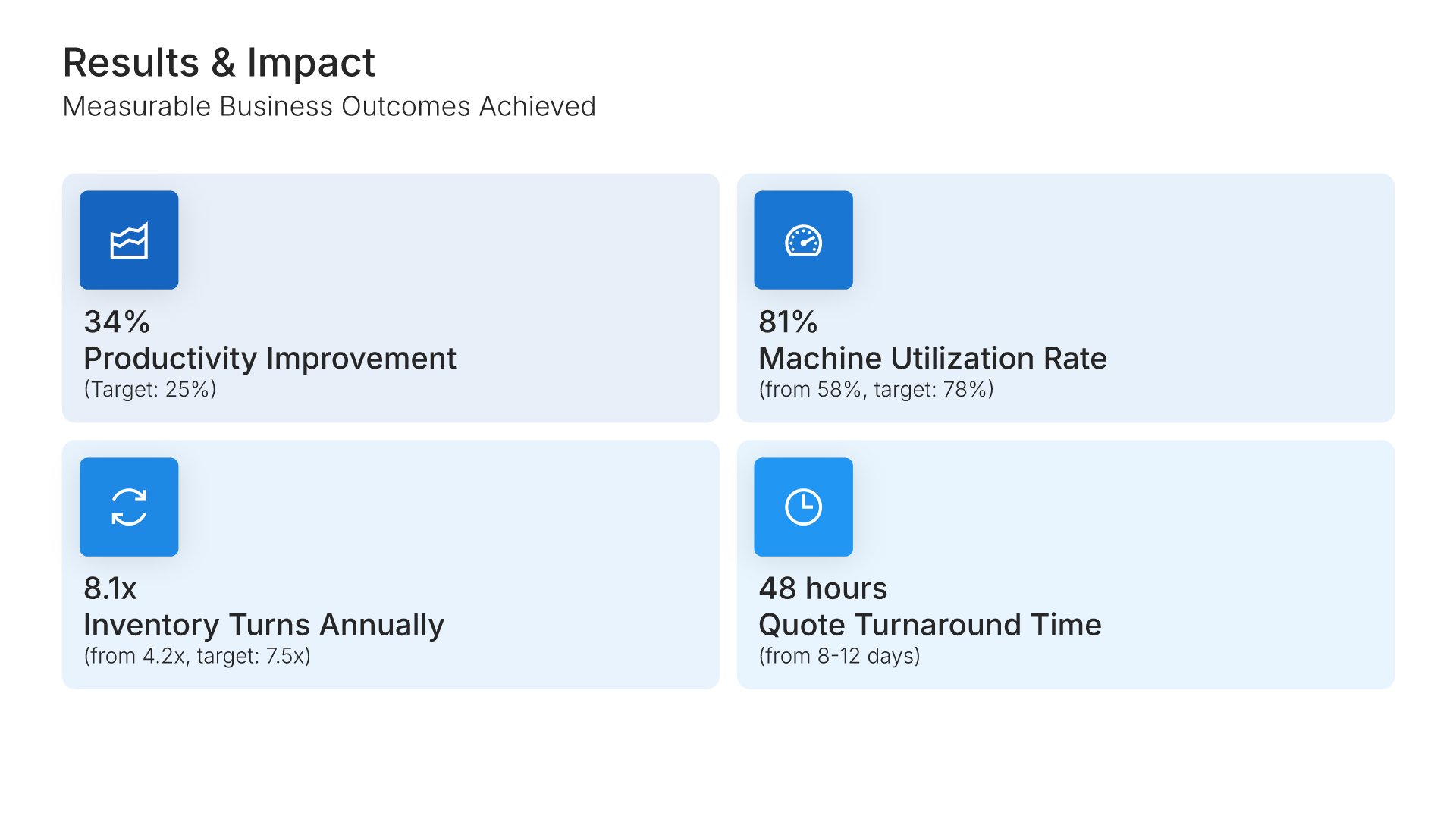Click the Machine Utilization Rate label
This screenshot has width=1456, height=819.
pos(932,358)
